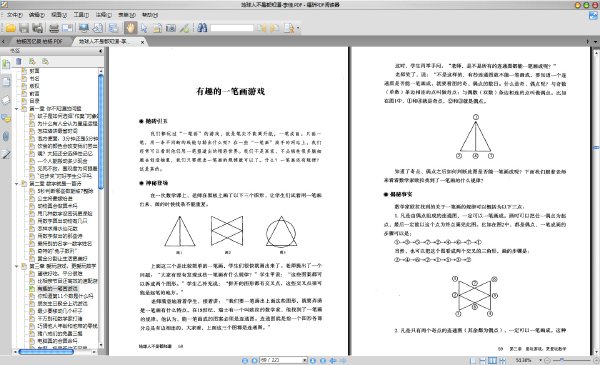This screenshot has width=600, height=365.
Task: Switch to the first document tab ending in PDF
Action: [x=39, y=41]
